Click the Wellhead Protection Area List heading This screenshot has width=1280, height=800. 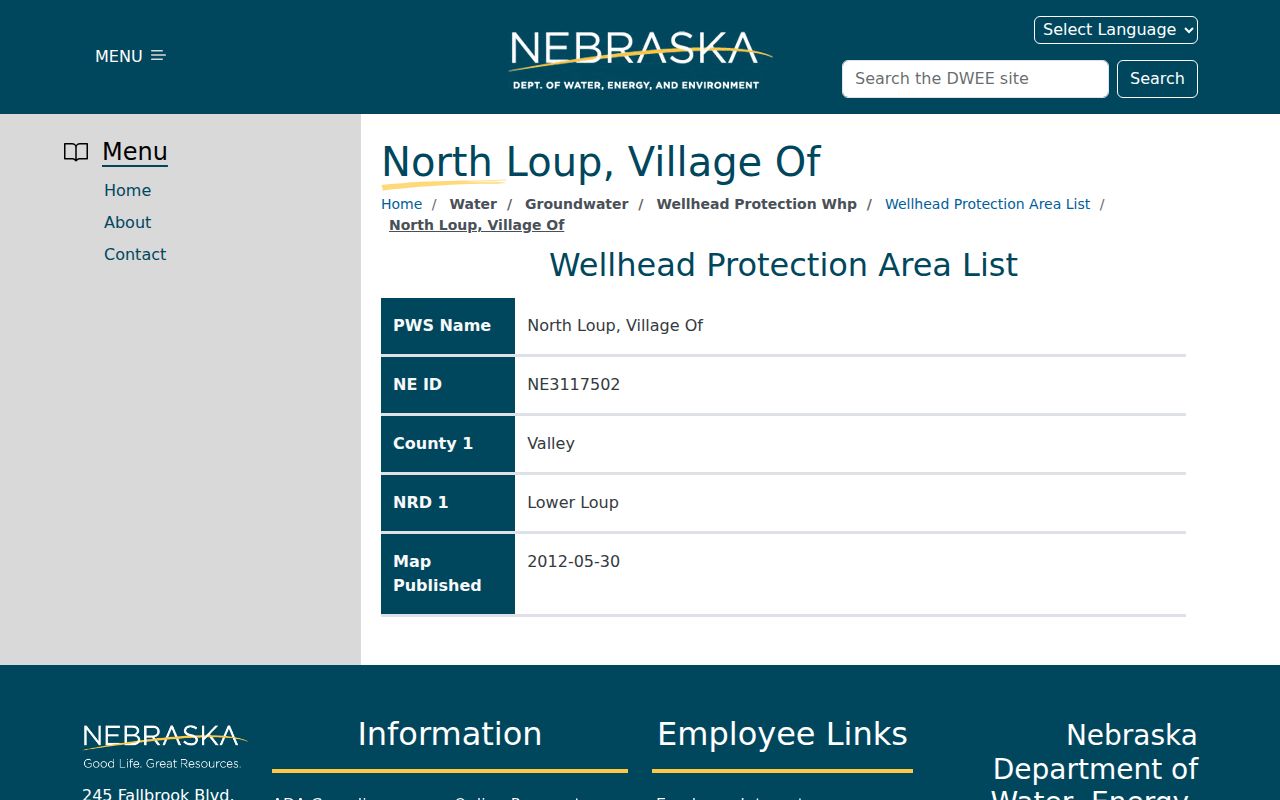pyautogui.click(x=783, y=265)
